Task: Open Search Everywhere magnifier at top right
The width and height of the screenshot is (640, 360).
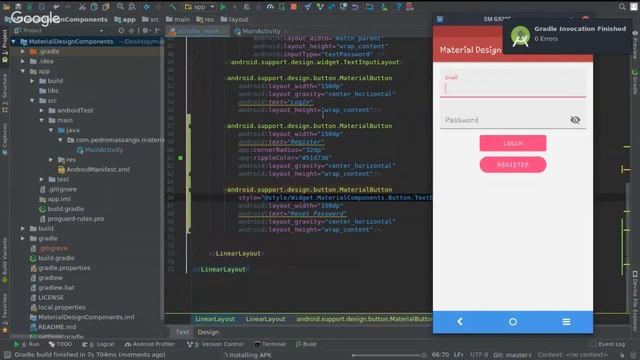Action: click(x=622, y=7)
